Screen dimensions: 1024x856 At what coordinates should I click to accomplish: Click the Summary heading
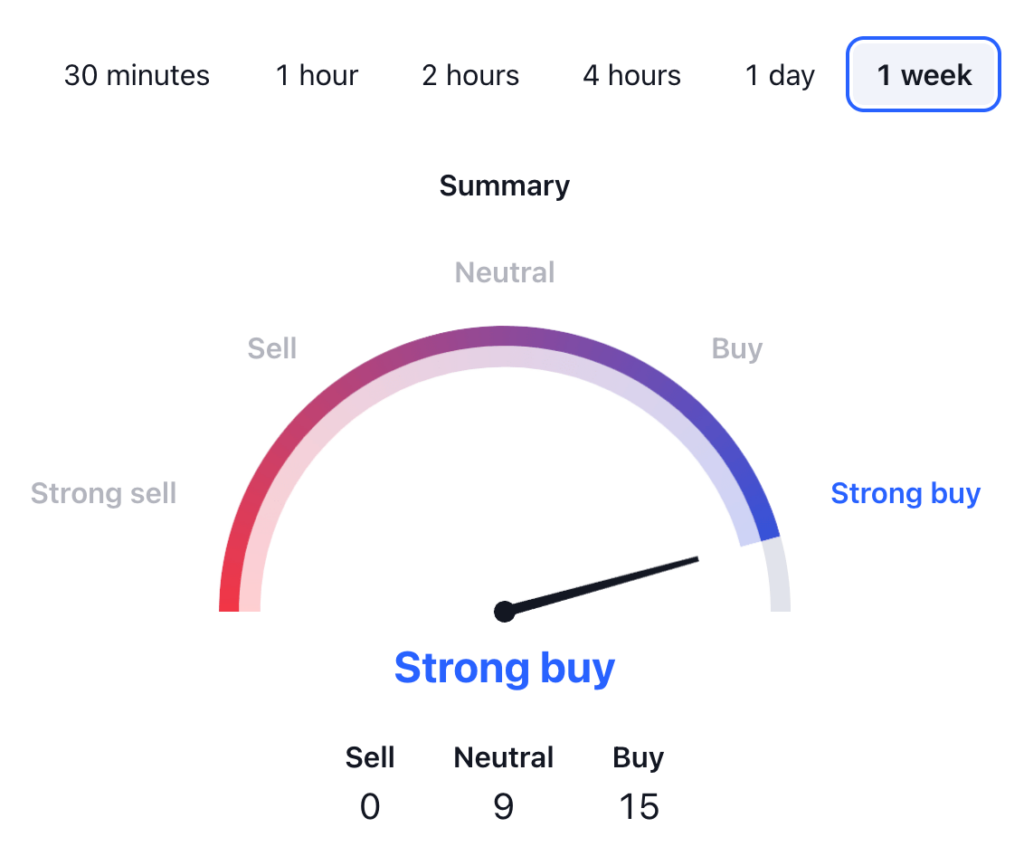tap(505, 186)
